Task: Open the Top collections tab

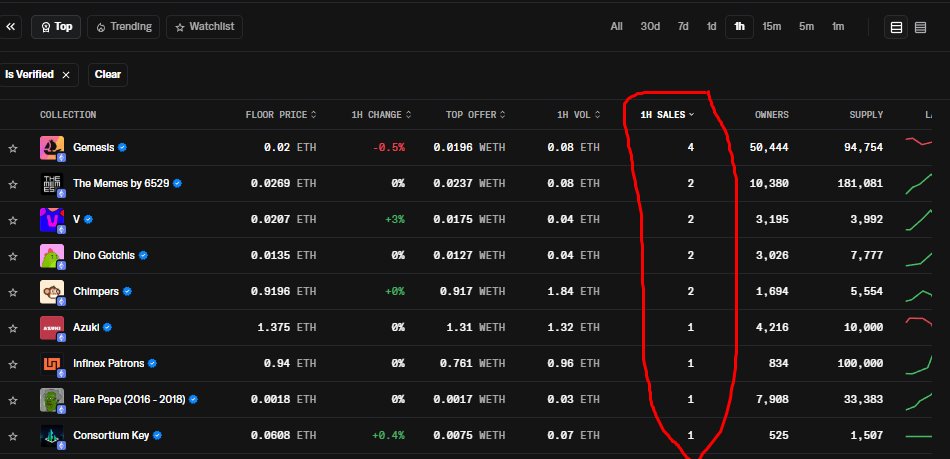Action: (x=56, y=27)
